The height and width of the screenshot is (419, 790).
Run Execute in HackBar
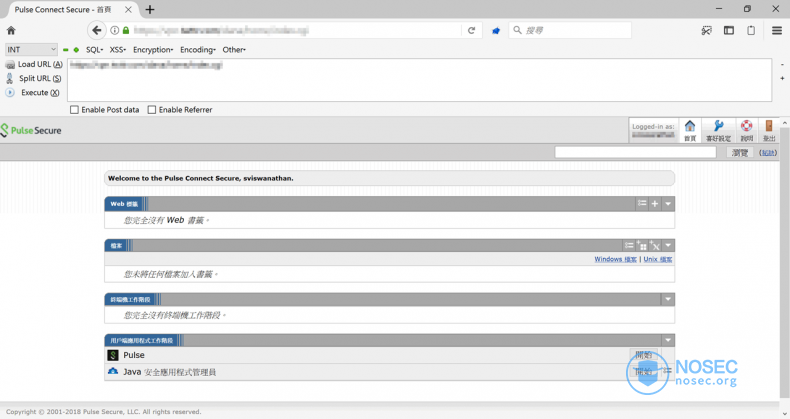33,93
